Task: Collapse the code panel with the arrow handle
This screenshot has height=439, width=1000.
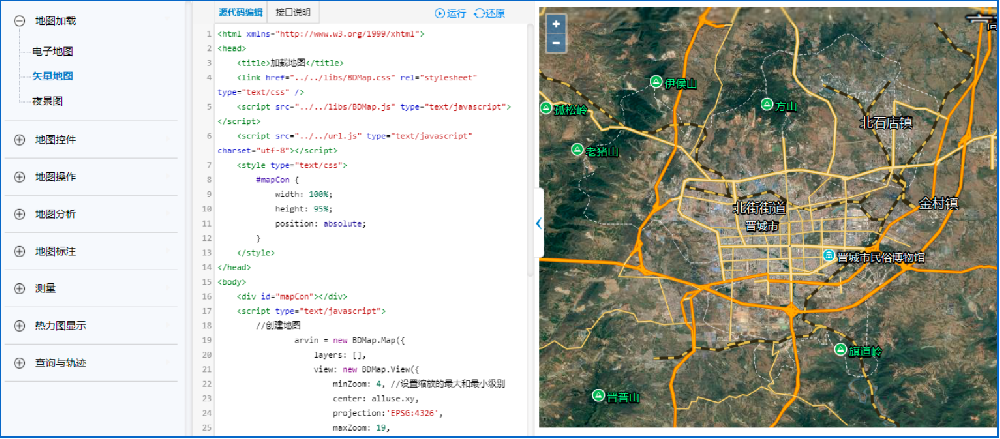Action: point(538,223)
